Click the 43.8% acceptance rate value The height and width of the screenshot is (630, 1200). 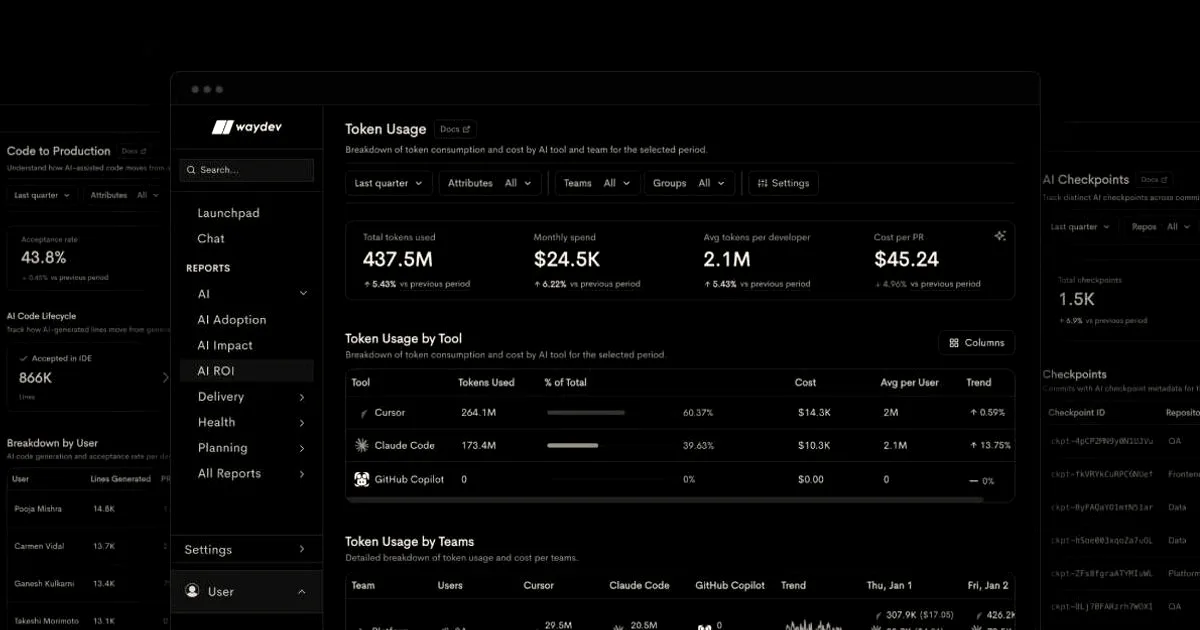pos(43,258)
